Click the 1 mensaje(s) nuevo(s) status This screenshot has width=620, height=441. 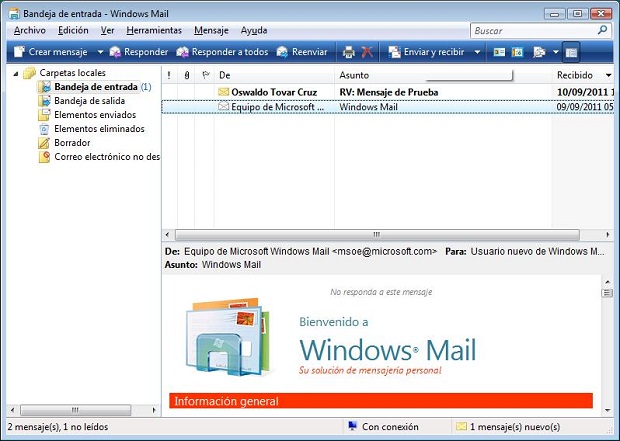coord(508,427)
